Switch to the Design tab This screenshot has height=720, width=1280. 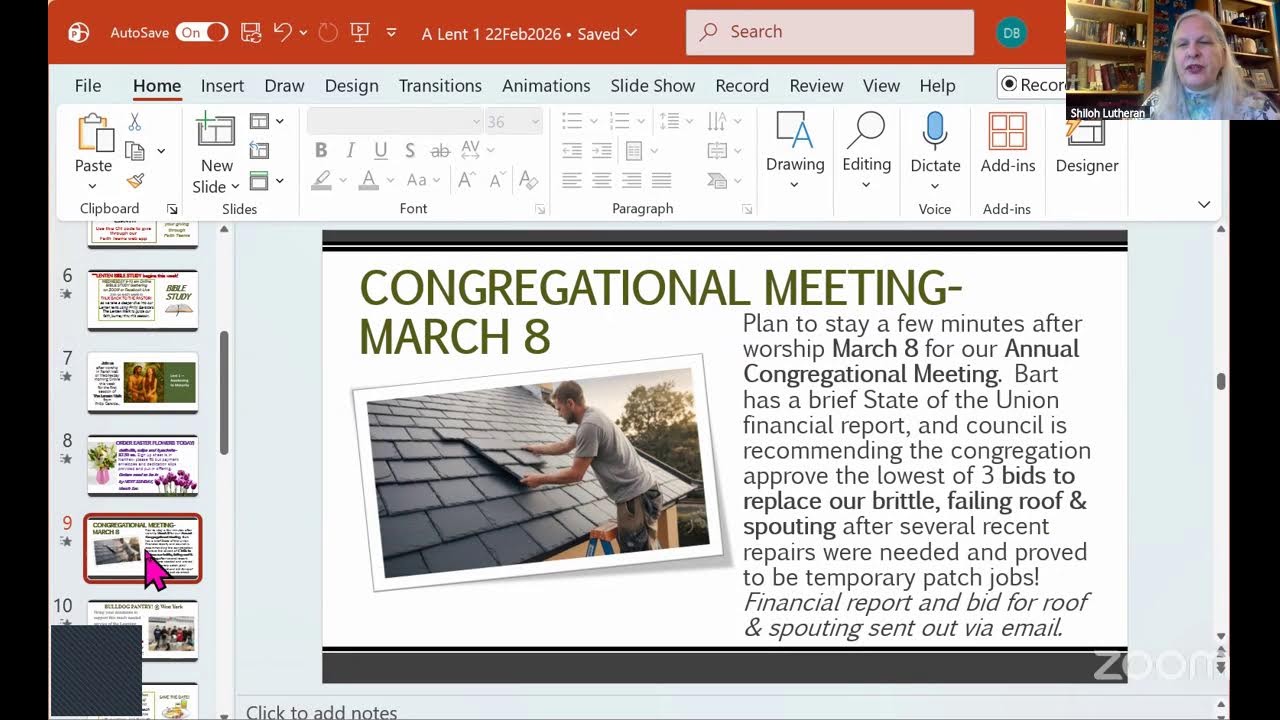click(351, 86)
